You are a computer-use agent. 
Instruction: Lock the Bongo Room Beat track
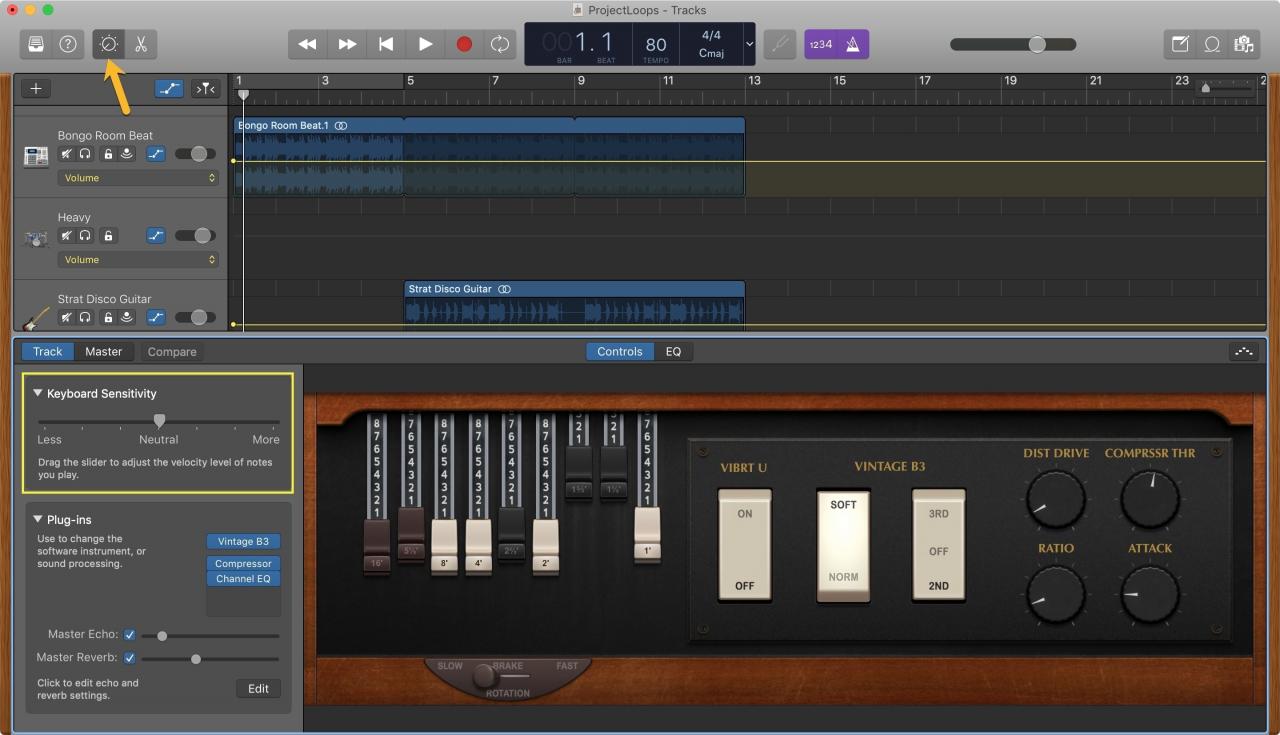click(108, 154)
